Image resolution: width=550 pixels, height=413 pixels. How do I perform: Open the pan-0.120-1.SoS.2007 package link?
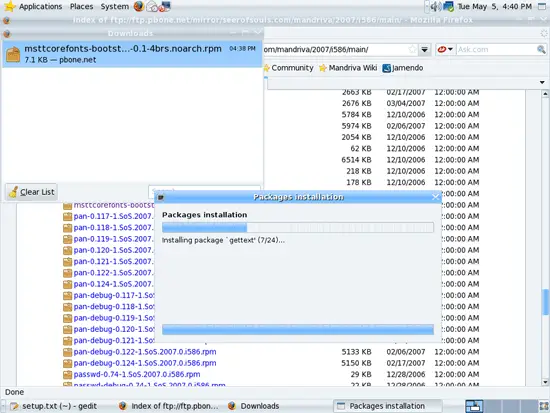113,250
